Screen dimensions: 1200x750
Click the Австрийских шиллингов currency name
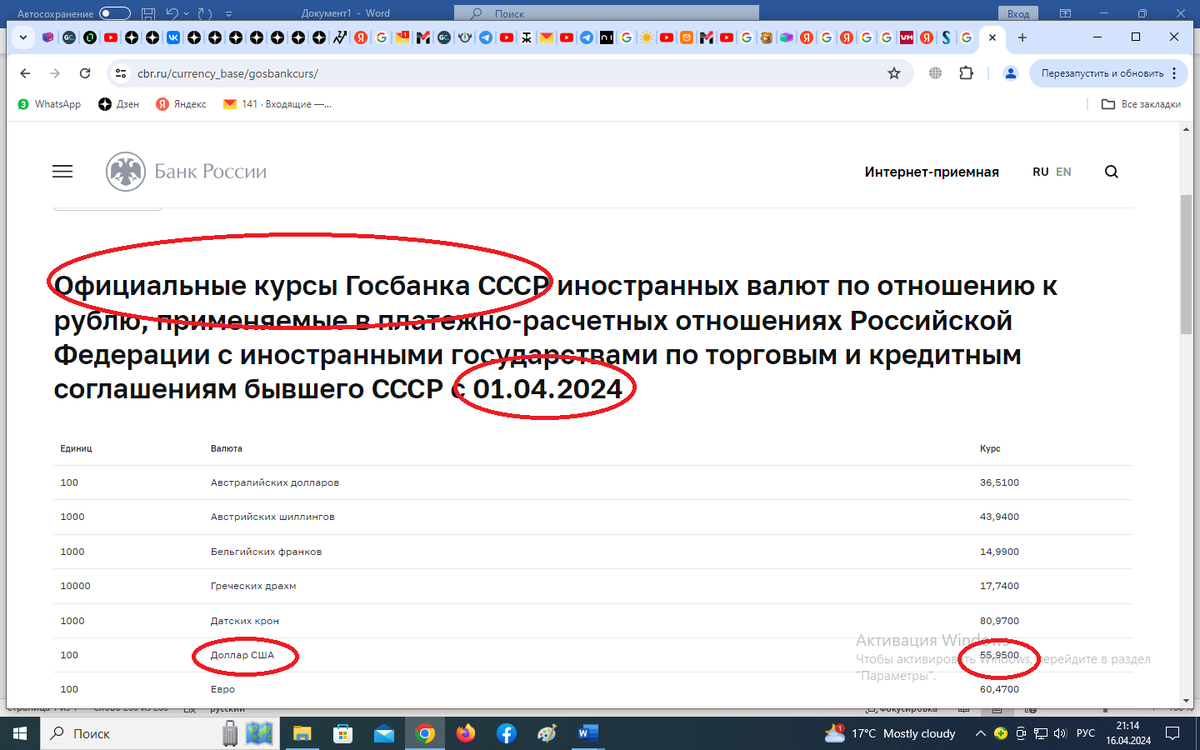(x=272, y=517)
